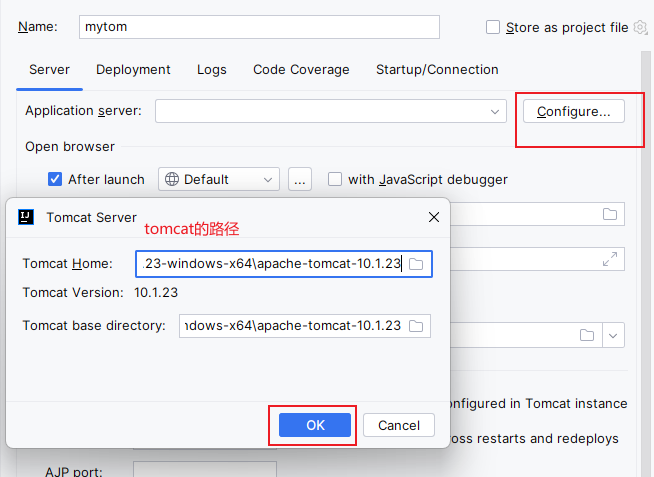Click folder icon next to lower right dropdown
This screenshot has height=477, width=654.
pyautogui.click(x=587, y=335)
